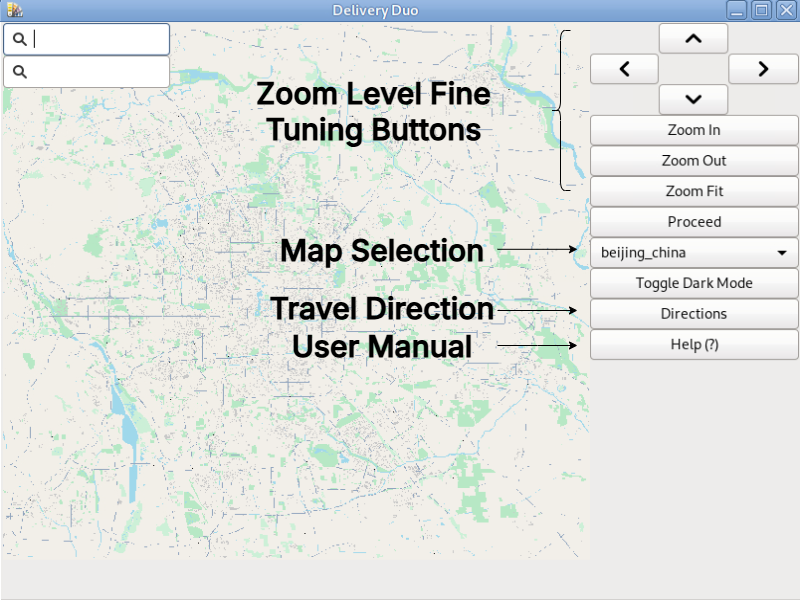Viewport: 800px width, 600px height.
Task: Pan the map right with the right arrow
Action: click(763, 69)
